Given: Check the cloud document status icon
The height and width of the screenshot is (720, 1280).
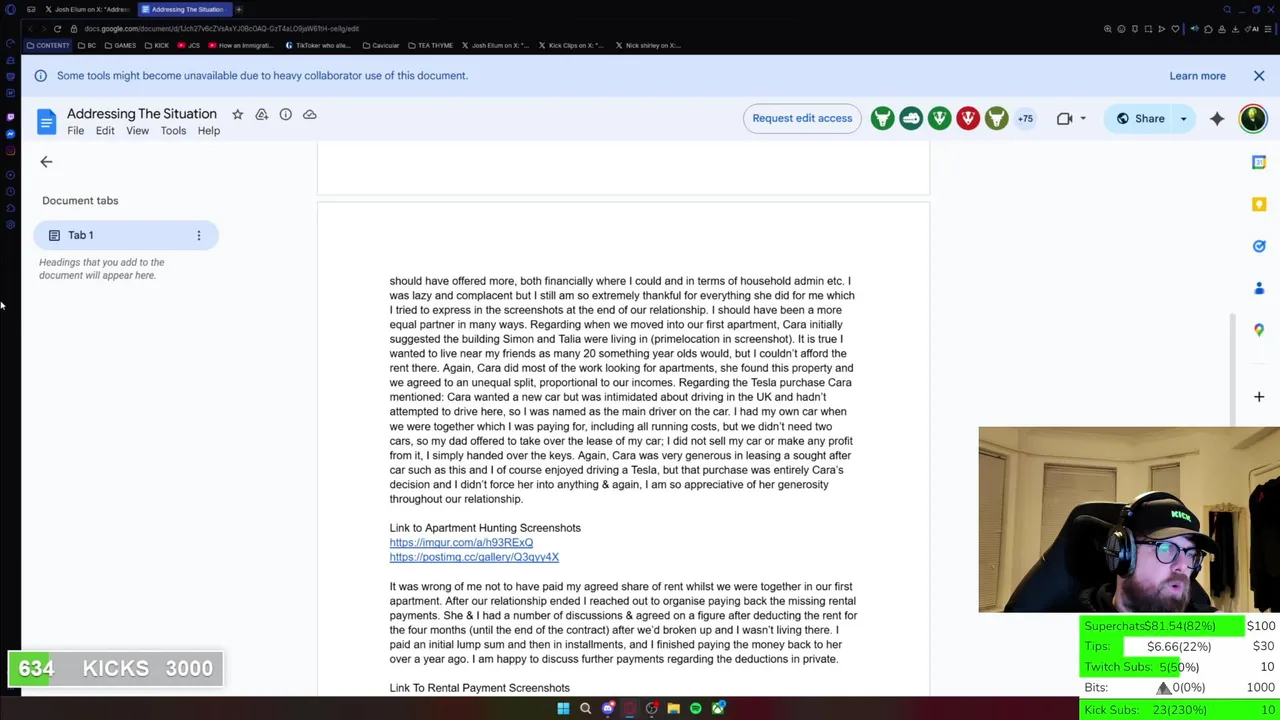Looking at the screenshot, I should 310,114.
